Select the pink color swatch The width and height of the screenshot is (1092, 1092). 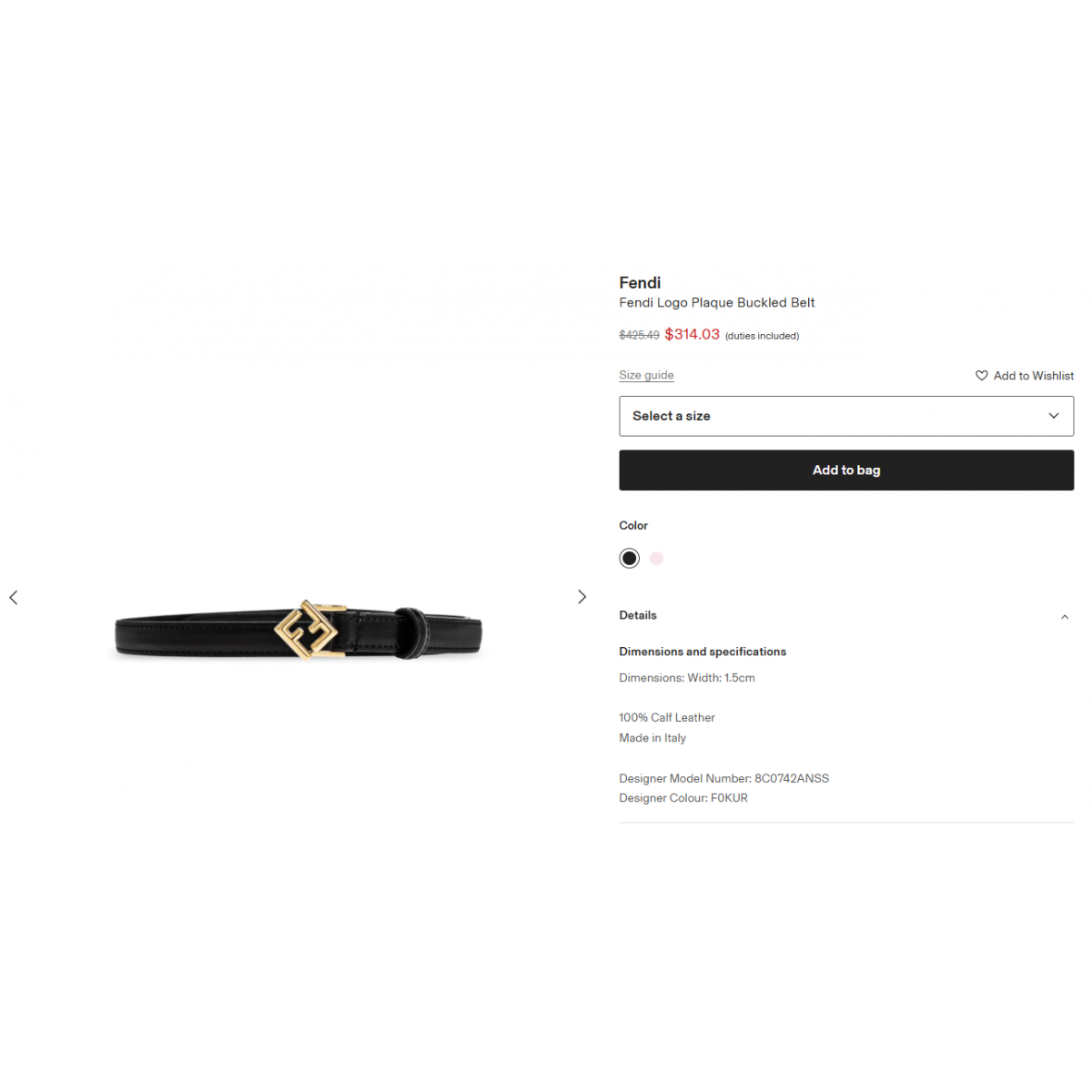click(x=656, y=558)
